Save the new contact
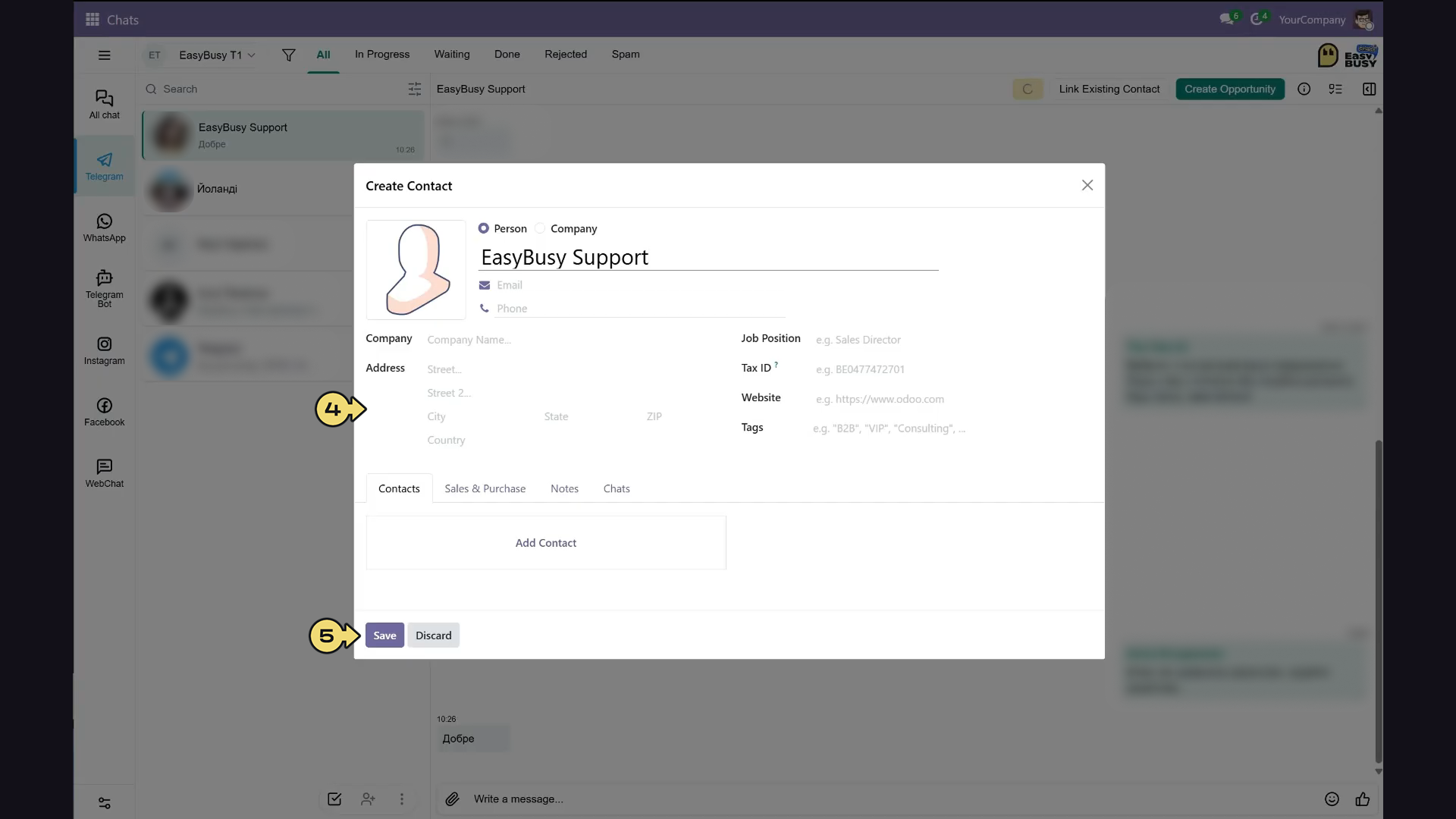The width and height of the screenshot is (1456, 819). coord(384,635)
